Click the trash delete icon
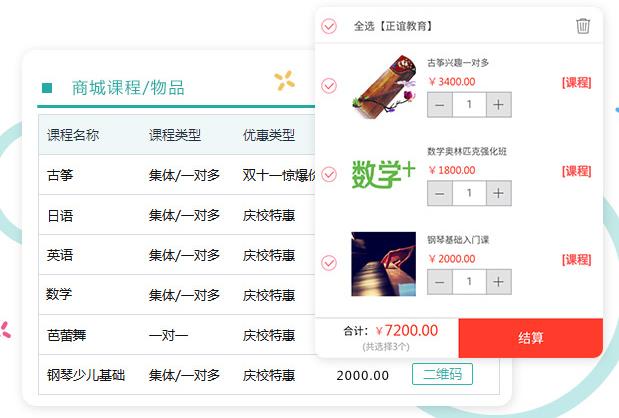 point(583,26)
